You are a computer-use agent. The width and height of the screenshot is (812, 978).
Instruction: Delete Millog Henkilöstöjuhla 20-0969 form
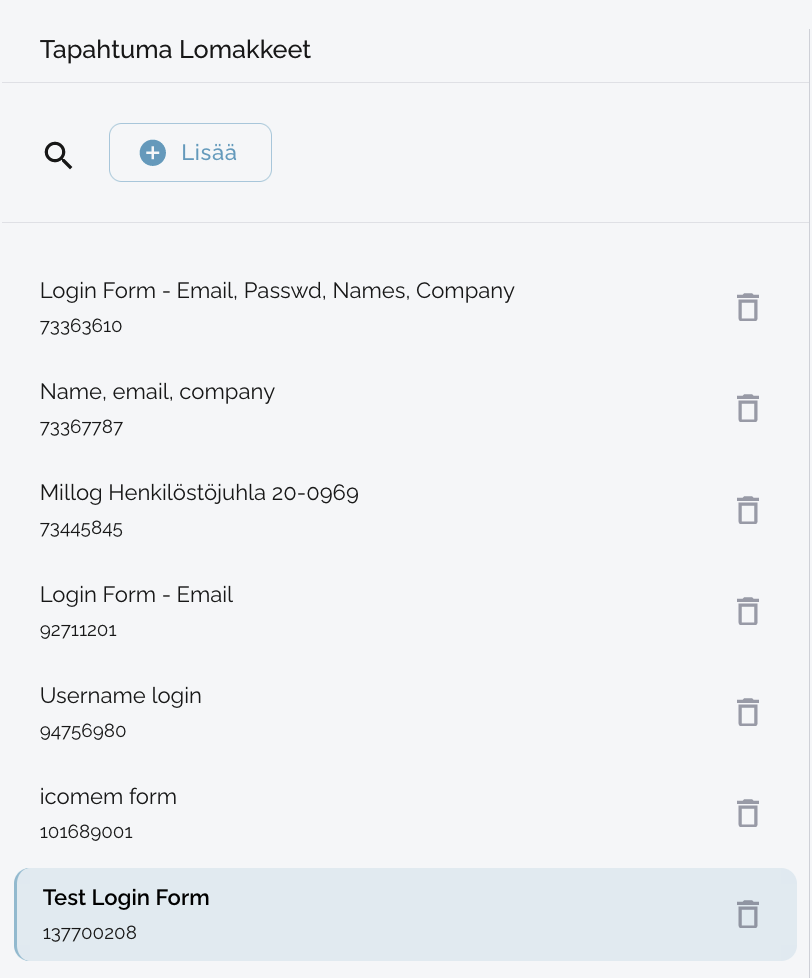click(x=747, y=510)
